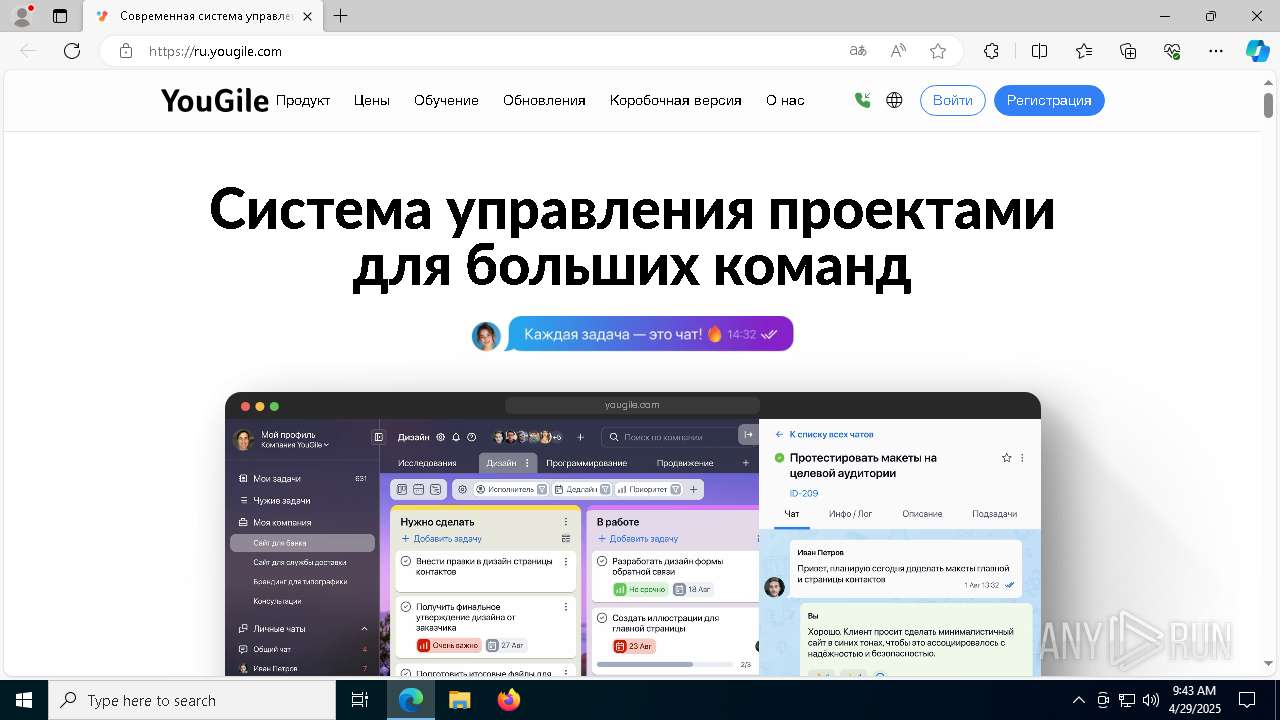Select the Исследования board tab in preview
Viewport: 1280px width, 720px height.
(427, 463)
